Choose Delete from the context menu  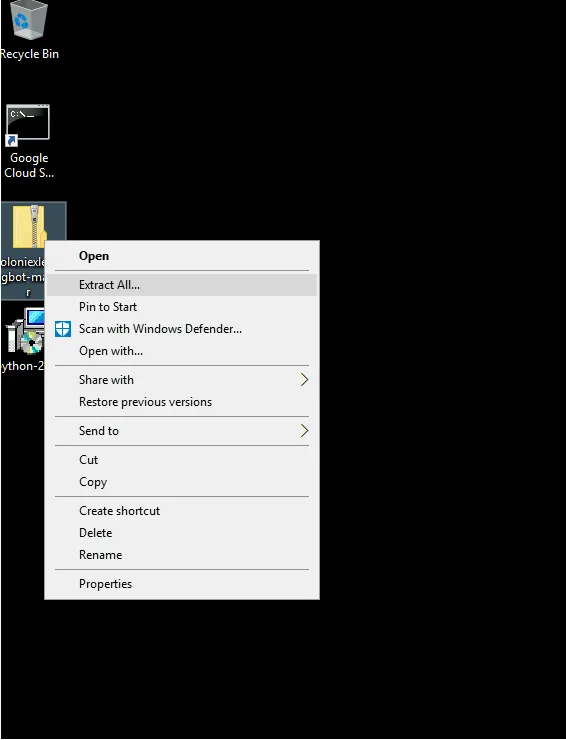click(182, 533)
